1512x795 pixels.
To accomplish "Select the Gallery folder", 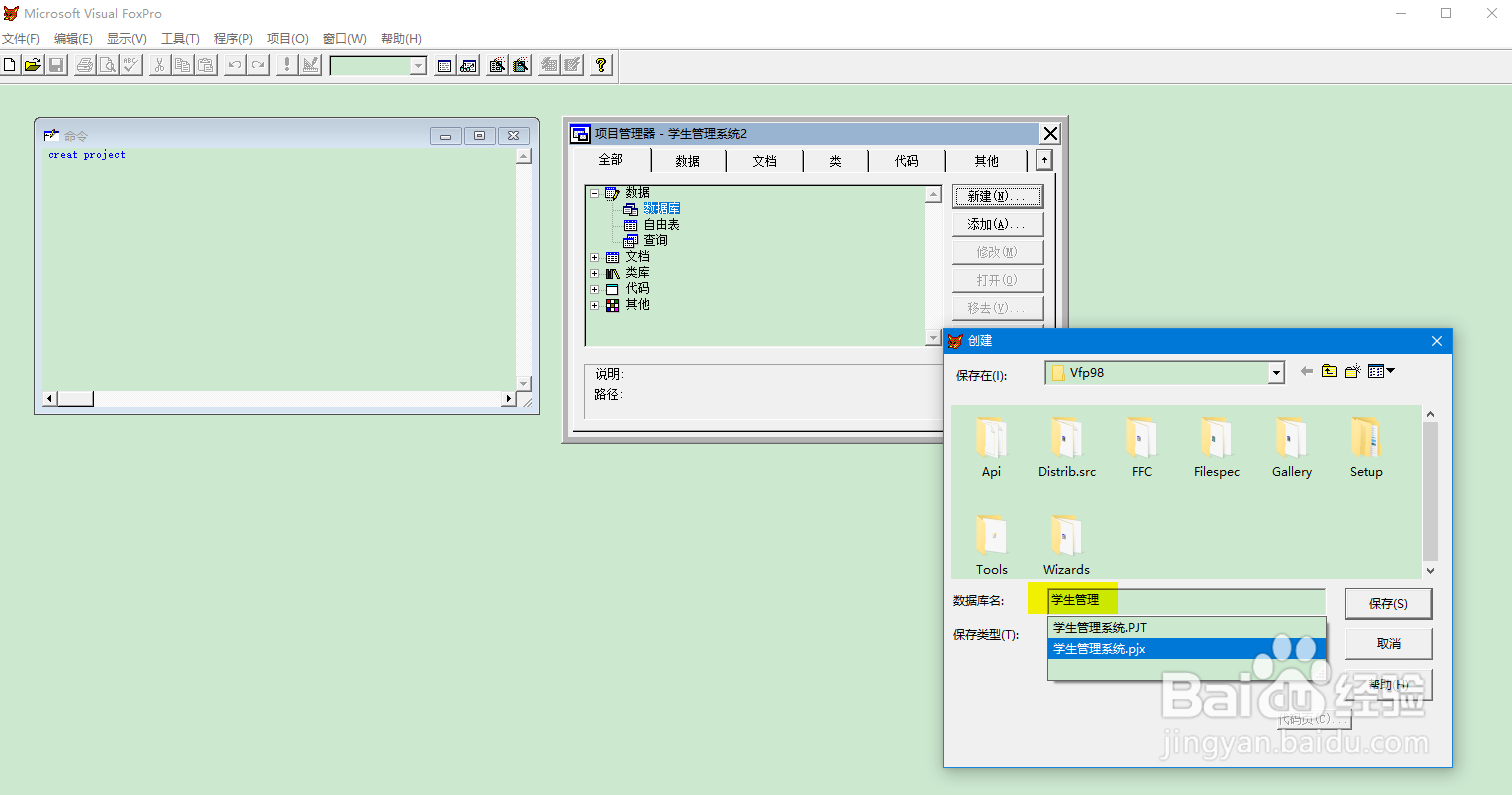I will [x=1292, y=448].
